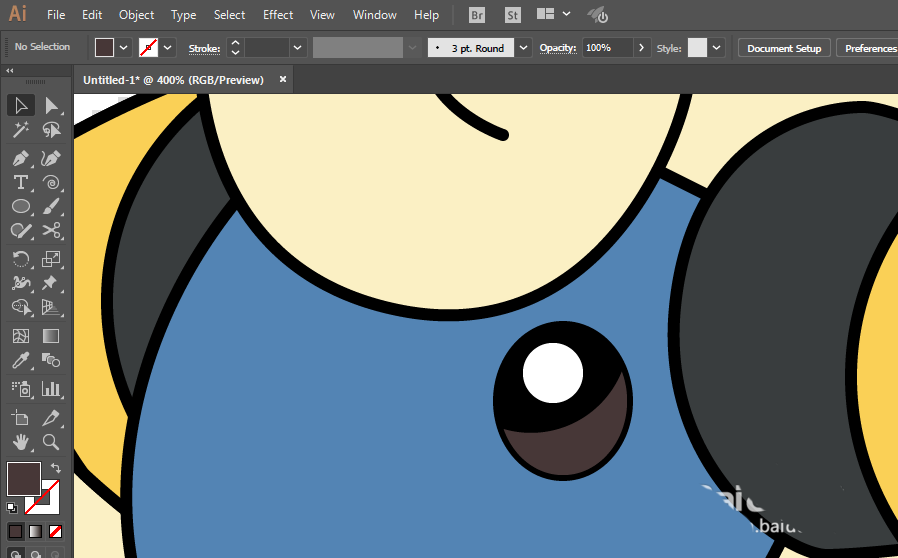The width and height of the screenshot is (898, 558).
Task: Choose the Lasso tool
Action: tap(51, 130)
